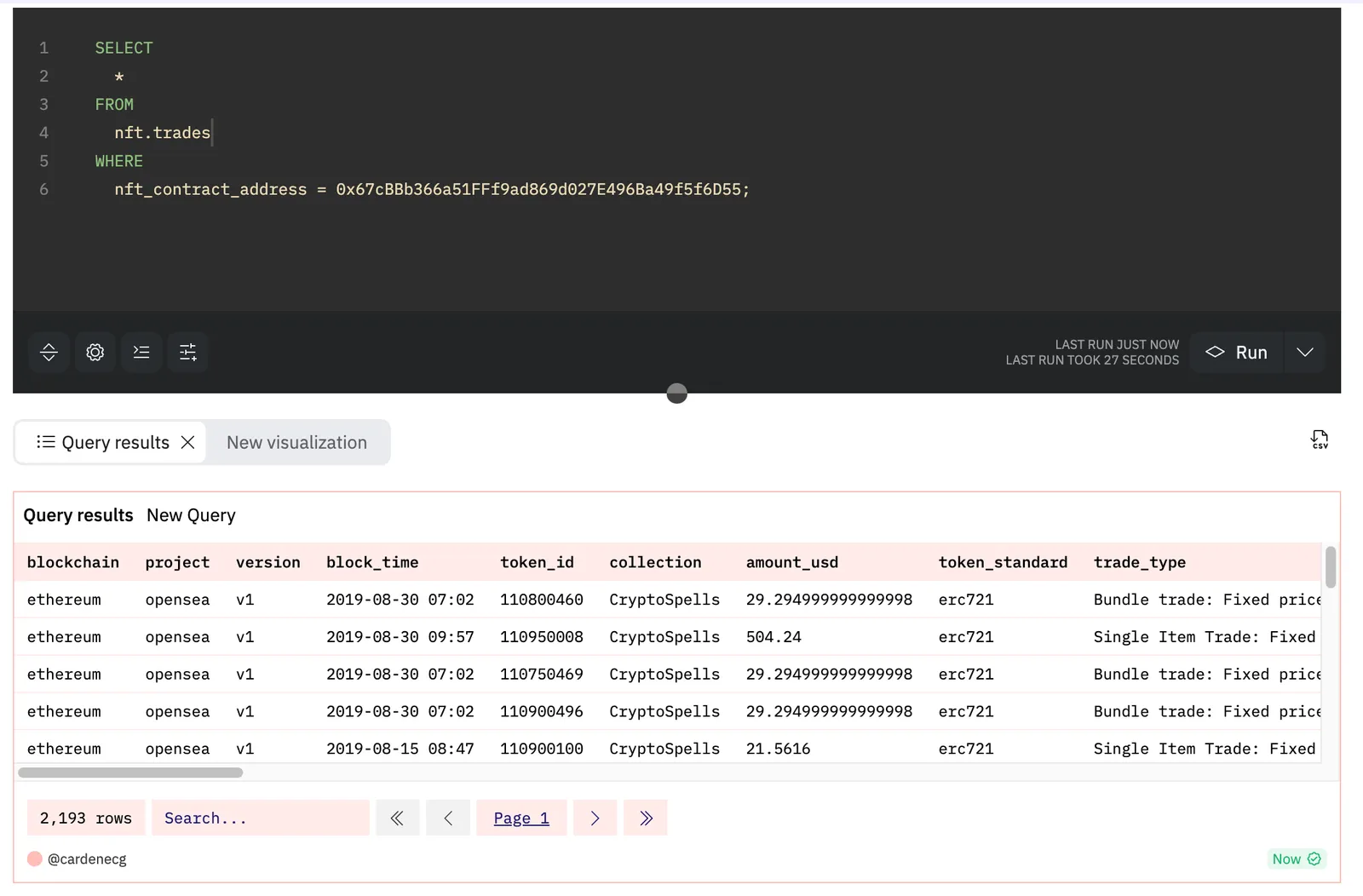The image size is (1363, 896).
Task: Click the New Query title link
Action: 191,515
